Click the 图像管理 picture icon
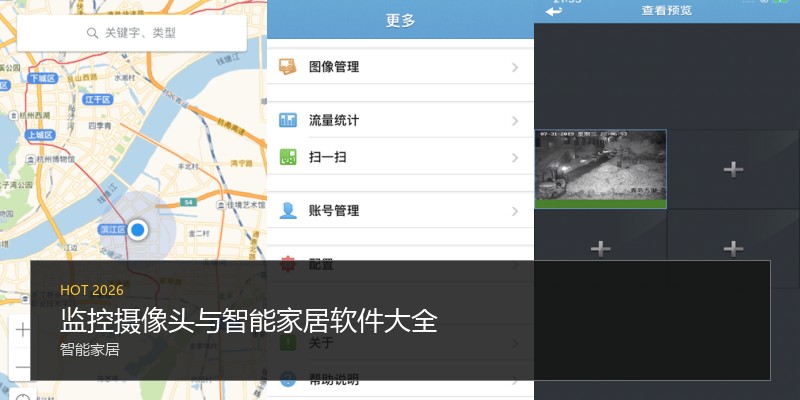The width and height of the screenshot is (800, 400). (288, 67)
